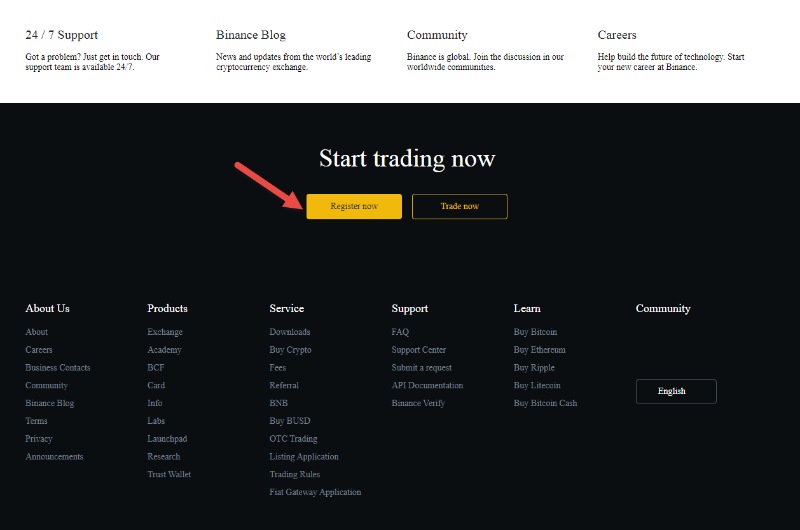Viewport: 800px width, 530px height.
Task: Click the Support footer heading
Action: [x=410, y=309]
